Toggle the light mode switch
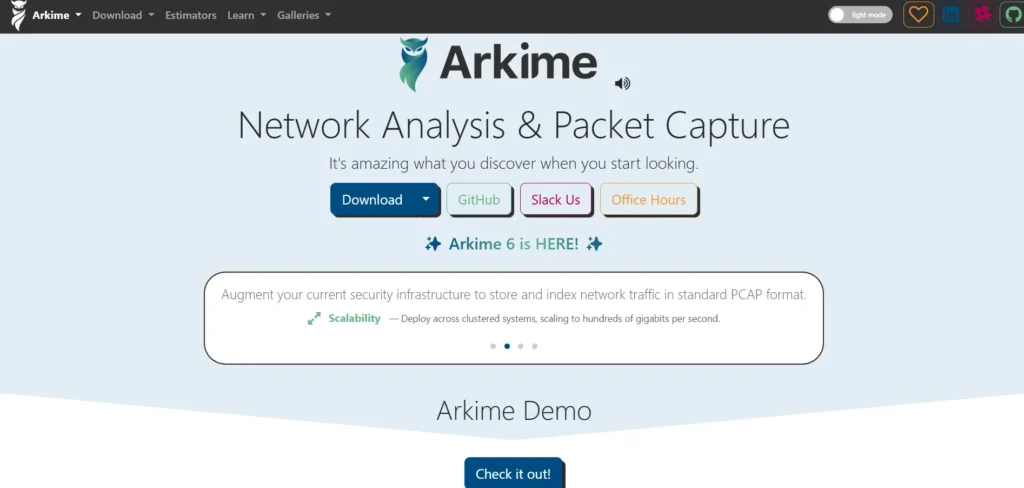This screenshot has height=488, width=1024. [x=860, y=14]
